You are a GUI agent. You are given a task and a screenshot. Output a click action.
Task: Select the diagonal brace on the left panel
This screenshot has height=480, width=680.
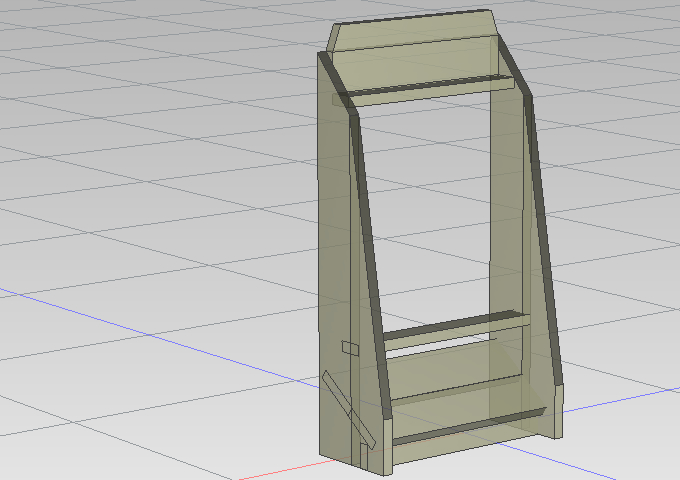(348, 410)
